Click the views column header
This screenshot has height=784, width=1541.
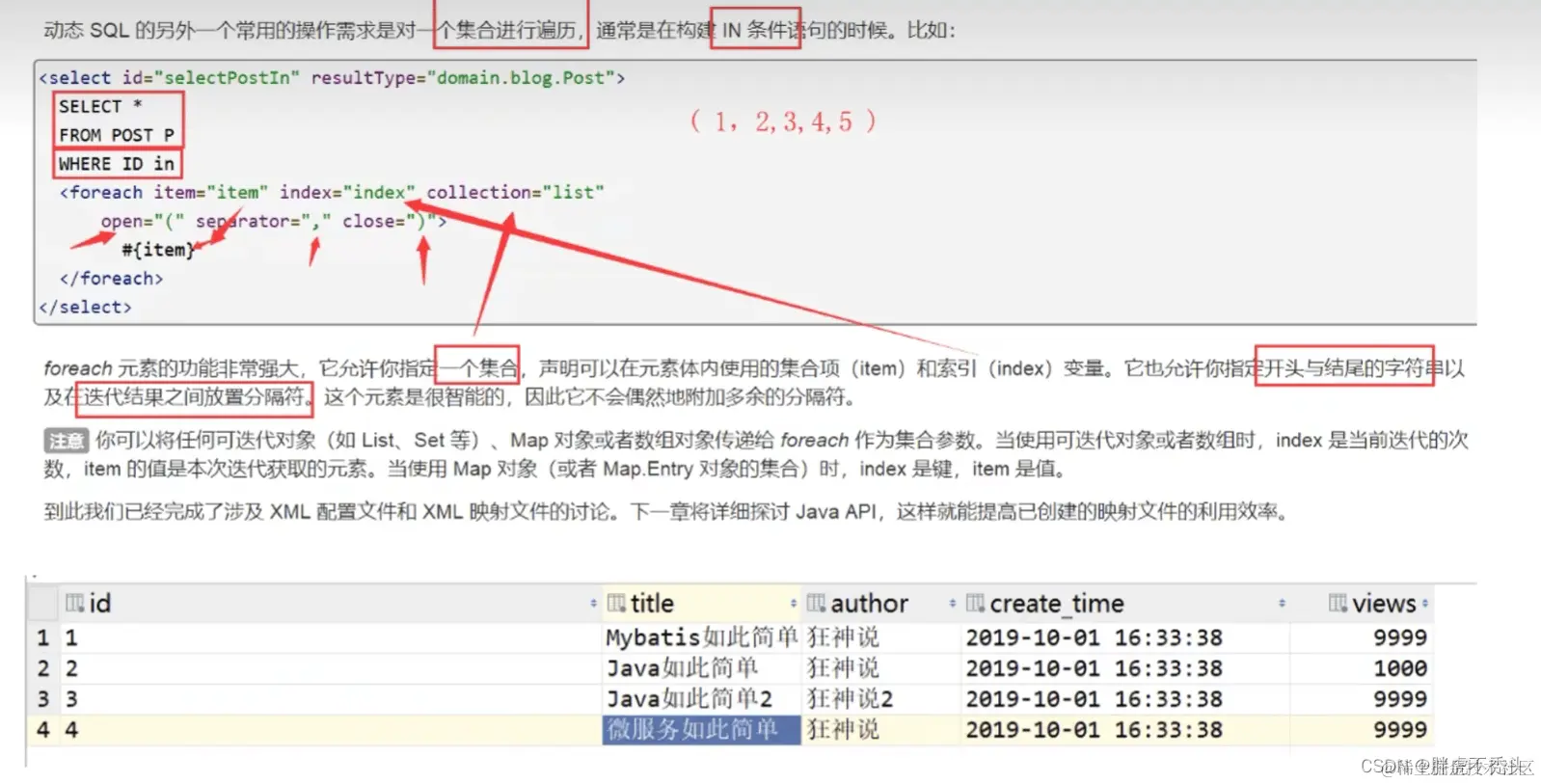point(1362,604)
